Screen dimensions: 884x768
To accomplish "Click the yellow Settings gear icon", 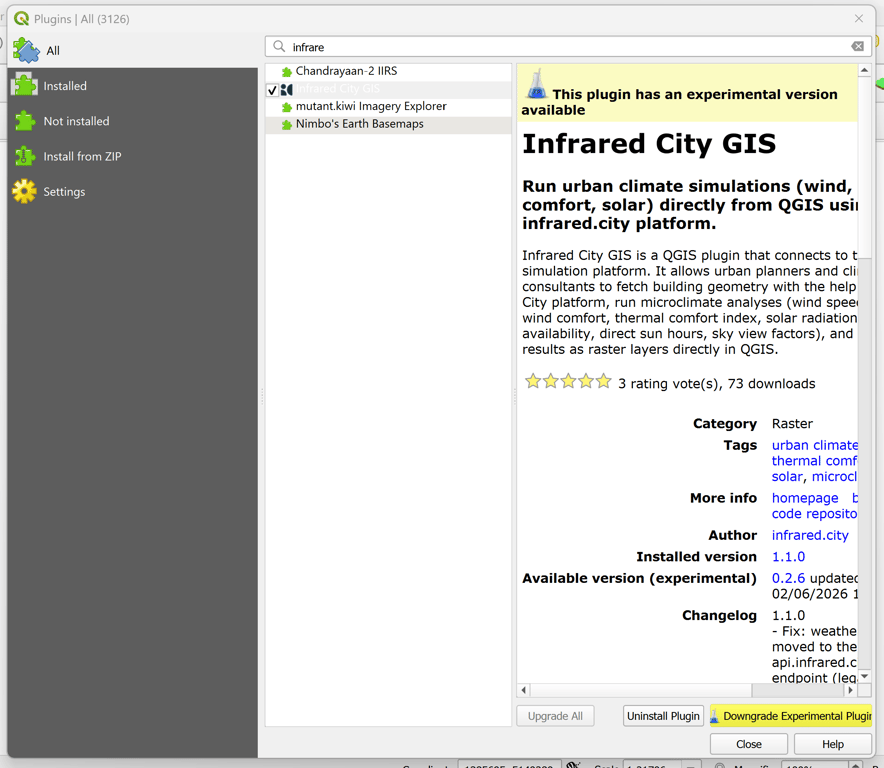I will 24,192.
